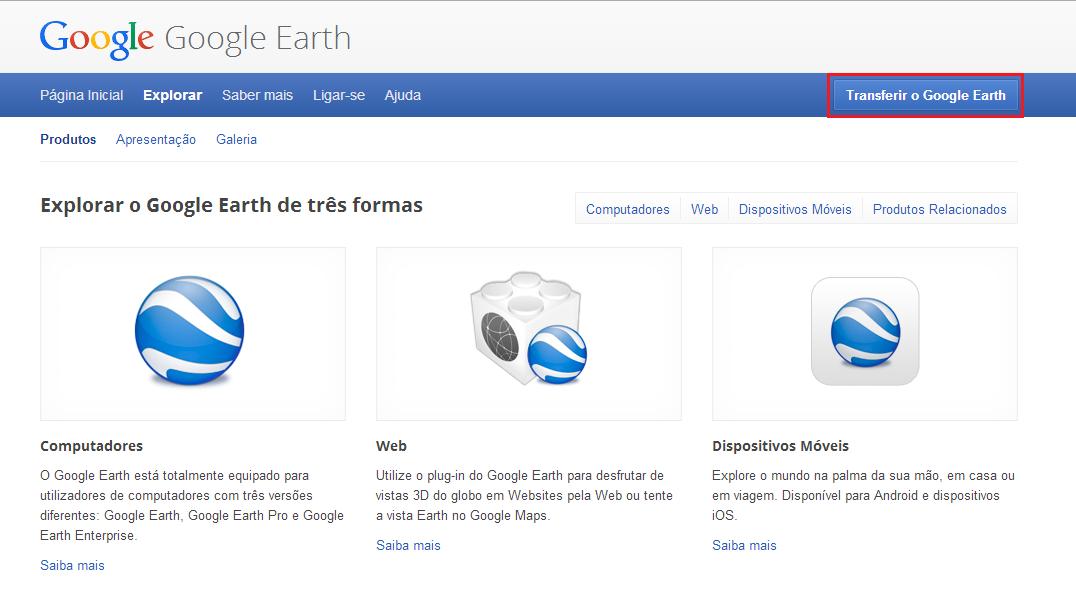Select the Web filter tab on the right
This screenshot has width=1076, height=593.
704,209
